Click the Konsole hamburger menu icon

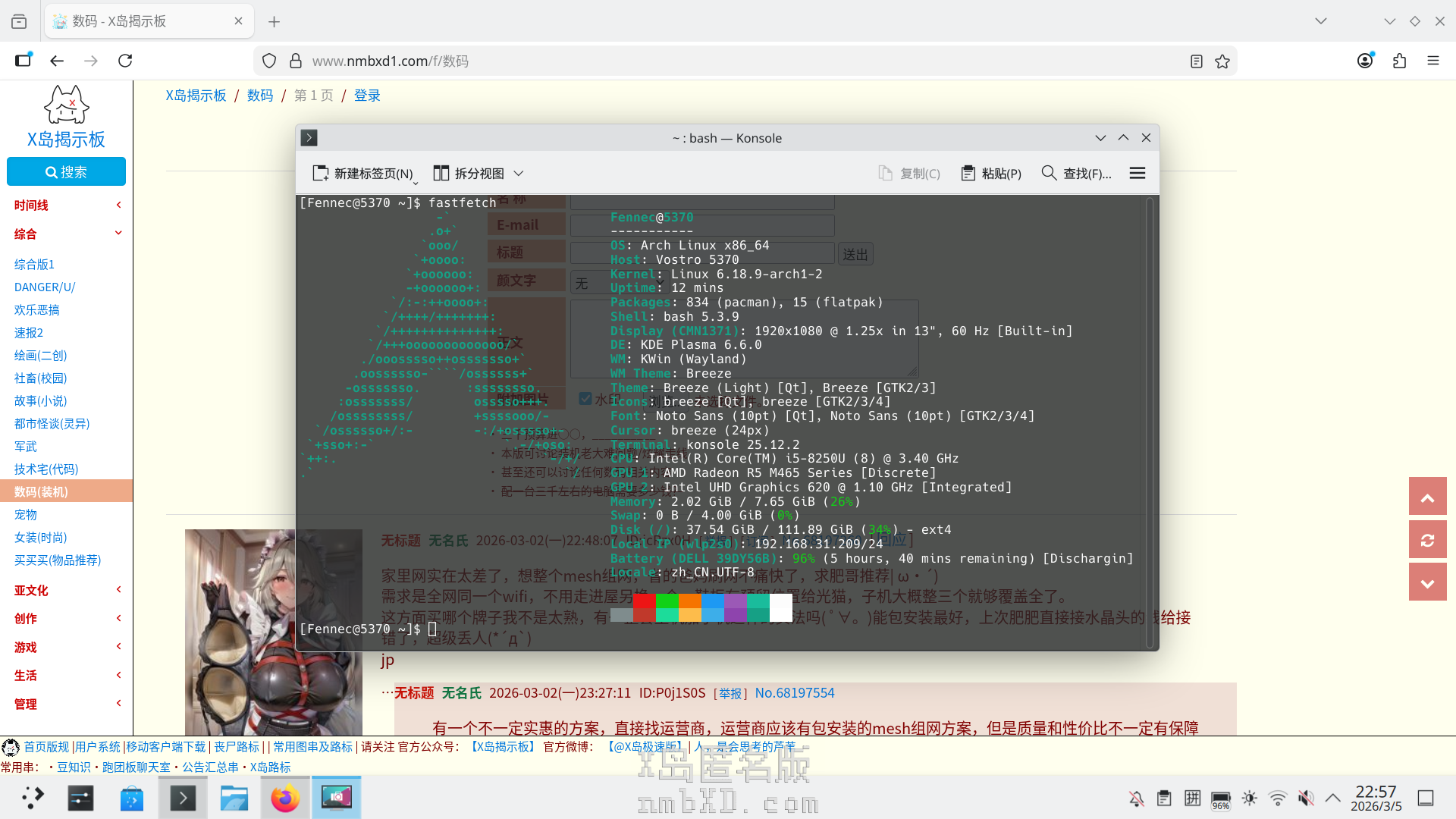1137,174
